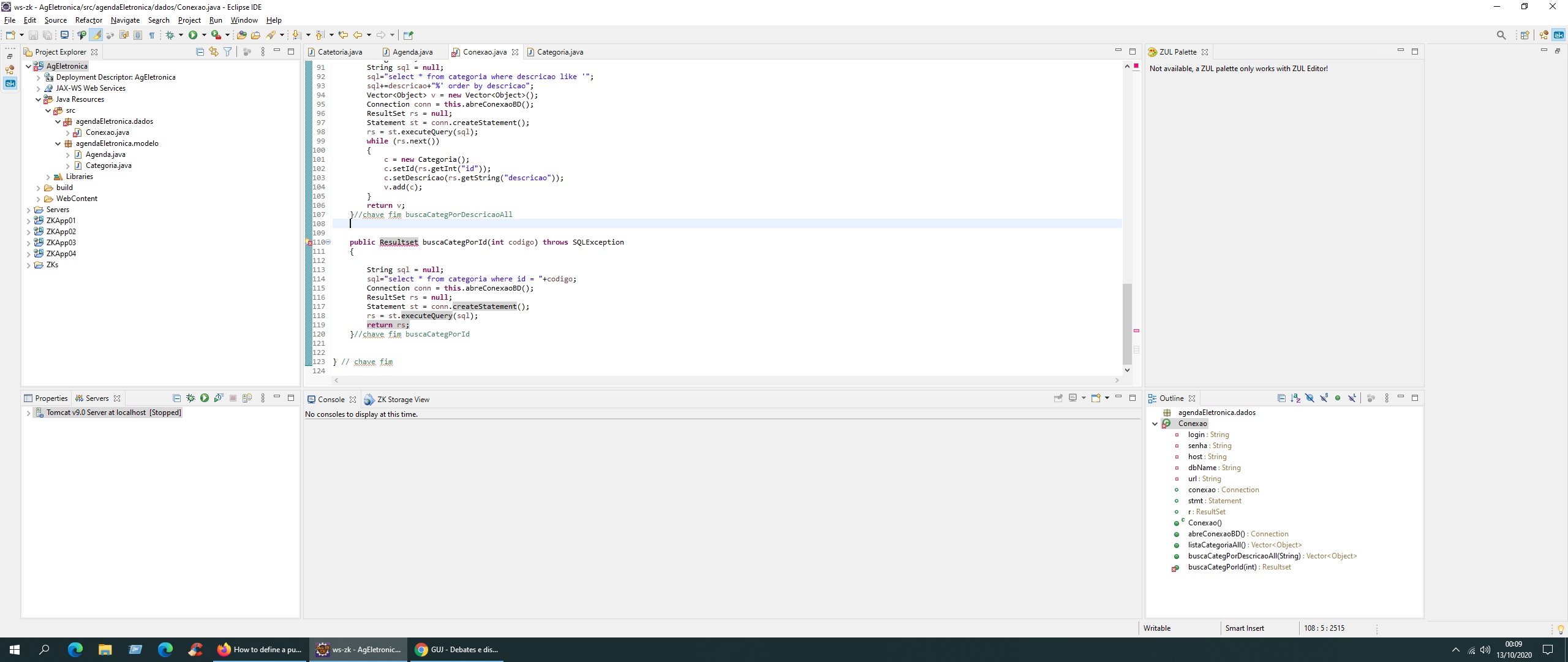
Task: Select buscaCategPorId(int) in Outline
Action: pos(1222,567)
